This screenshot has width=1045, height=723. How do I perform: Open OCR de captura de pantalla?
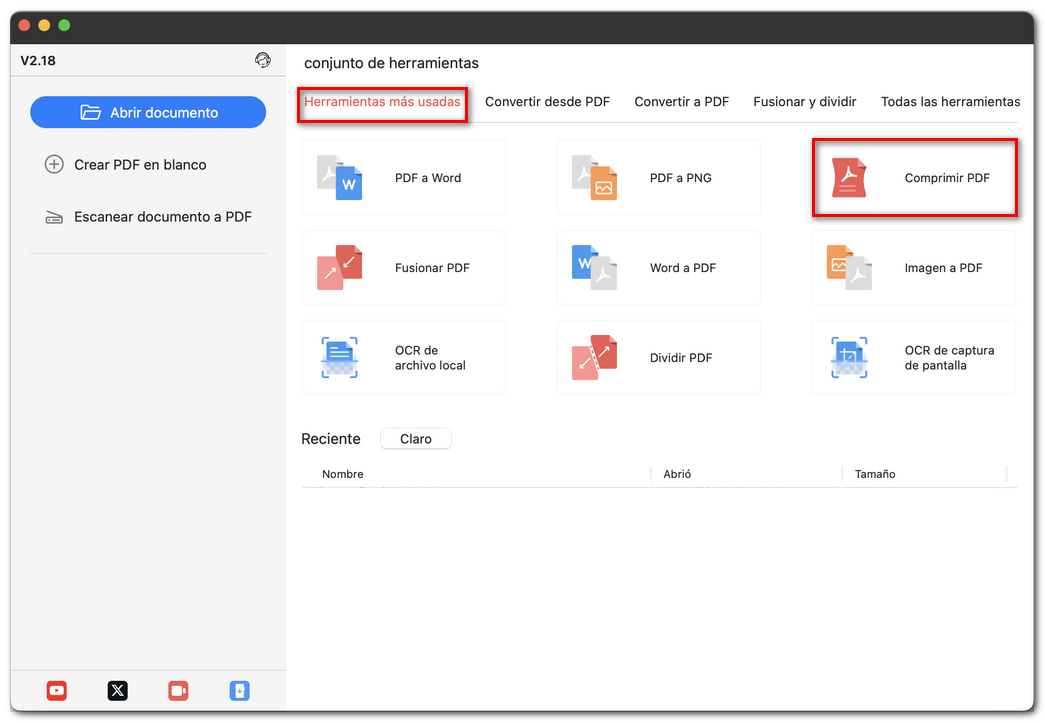(x=913, y=357)
